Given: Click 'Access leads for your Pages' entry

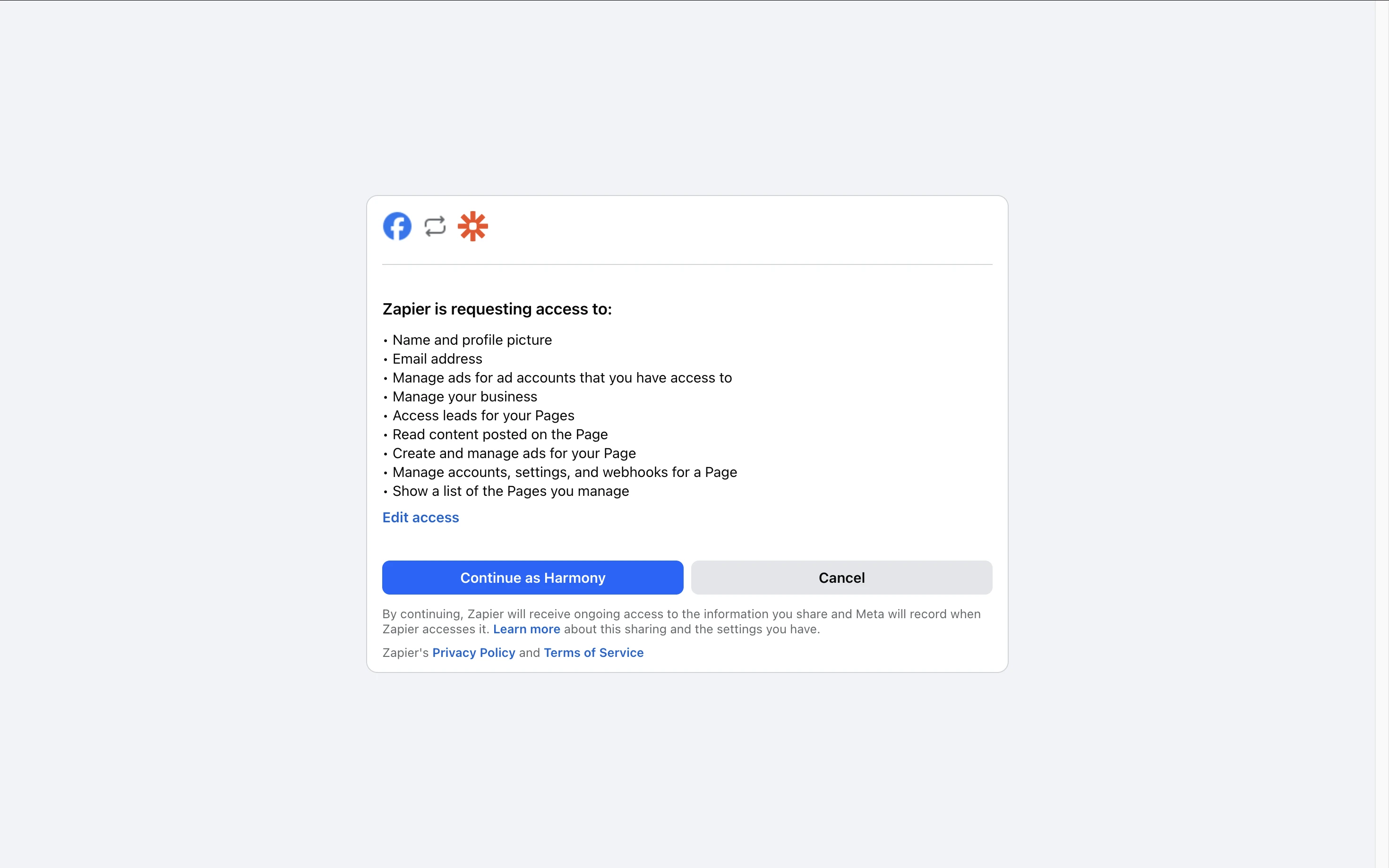Looking at the screenshot, I should tap(483, 416).
